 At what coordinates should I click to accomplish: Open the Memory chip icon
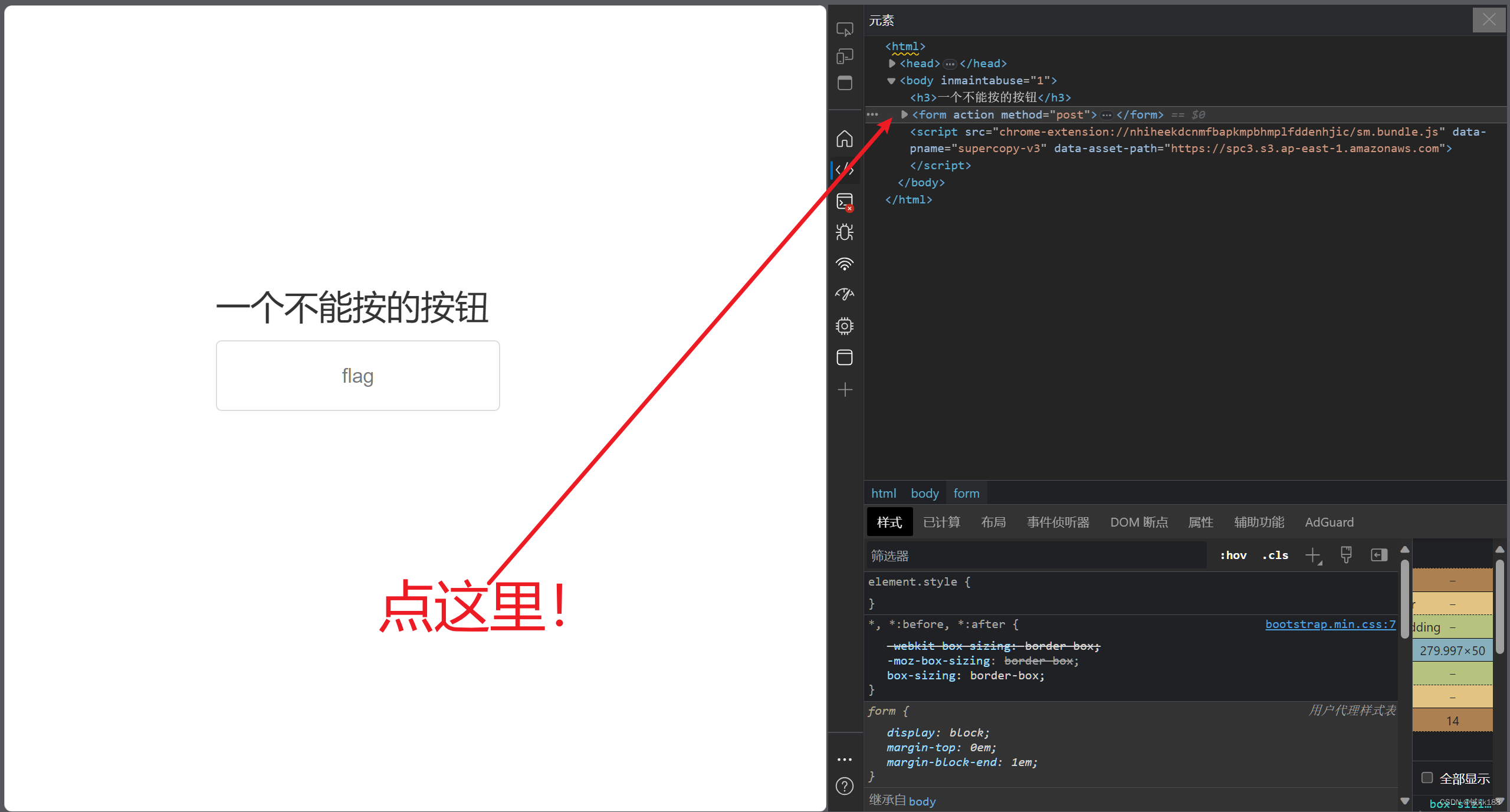click(845, 326)
